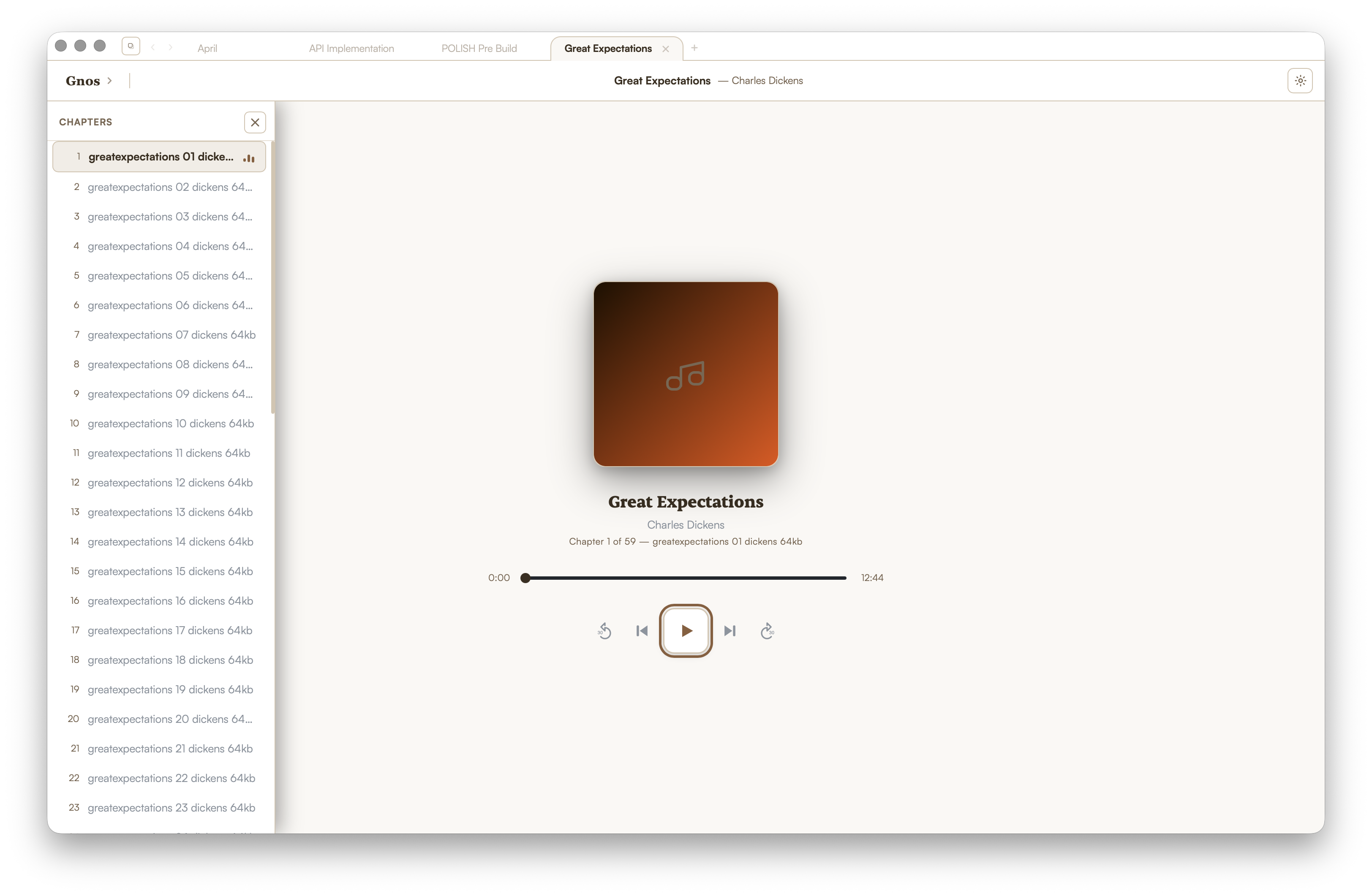
Task: Click the 'Chapter 1 of 59' info line
Action: point(686,542)
